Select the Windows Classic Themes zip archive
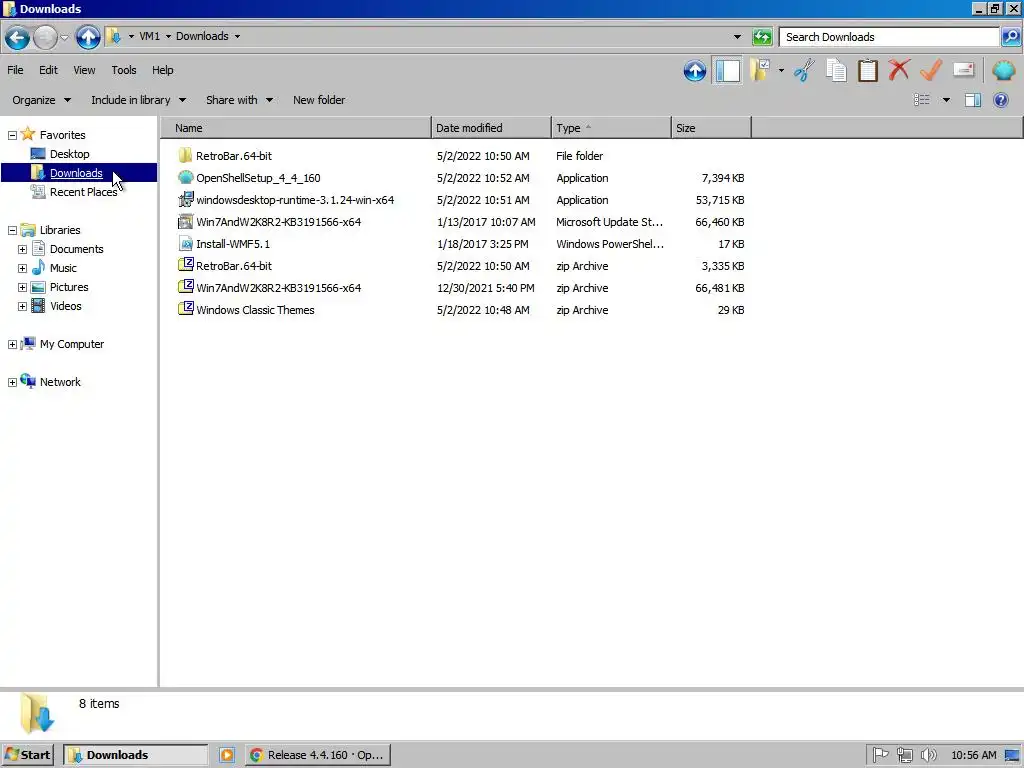The height and width of the screenshot is (768, 1024). click(255, 310)
